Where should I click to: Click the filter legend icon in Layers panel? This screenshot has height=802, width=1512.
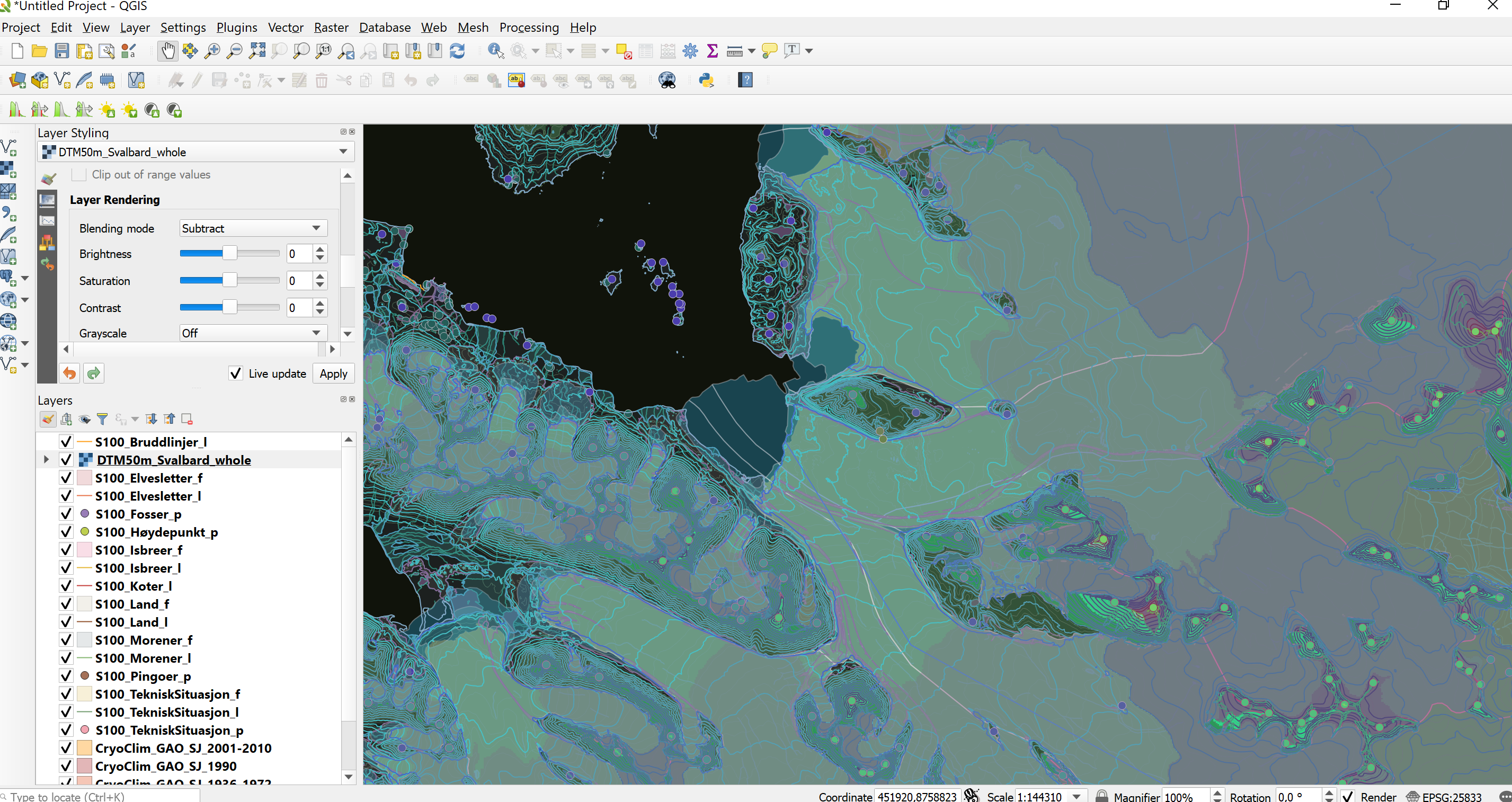[x=102, y=419]
